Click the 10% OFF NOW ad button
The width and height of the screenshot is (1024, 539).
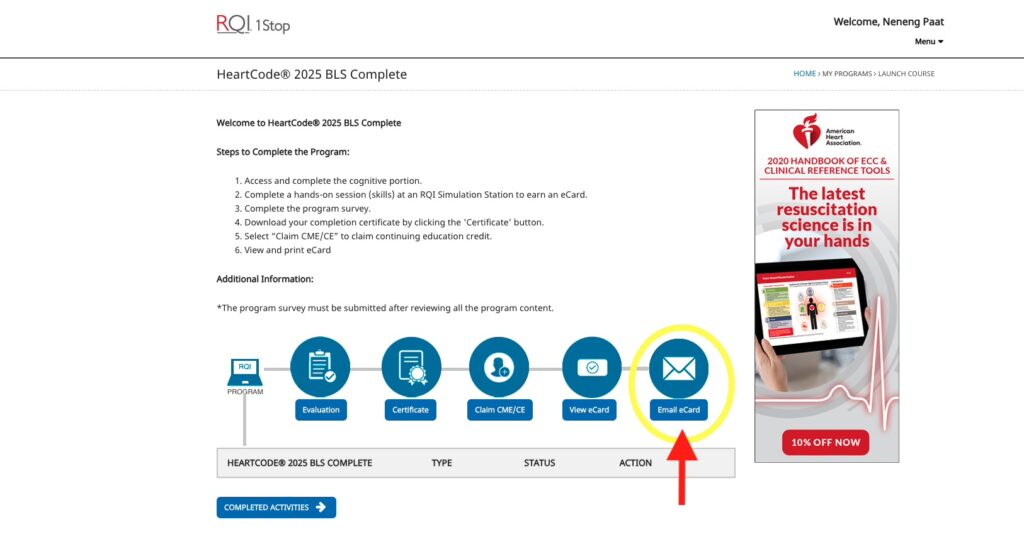pyautogui.click(x=825, y=442)
